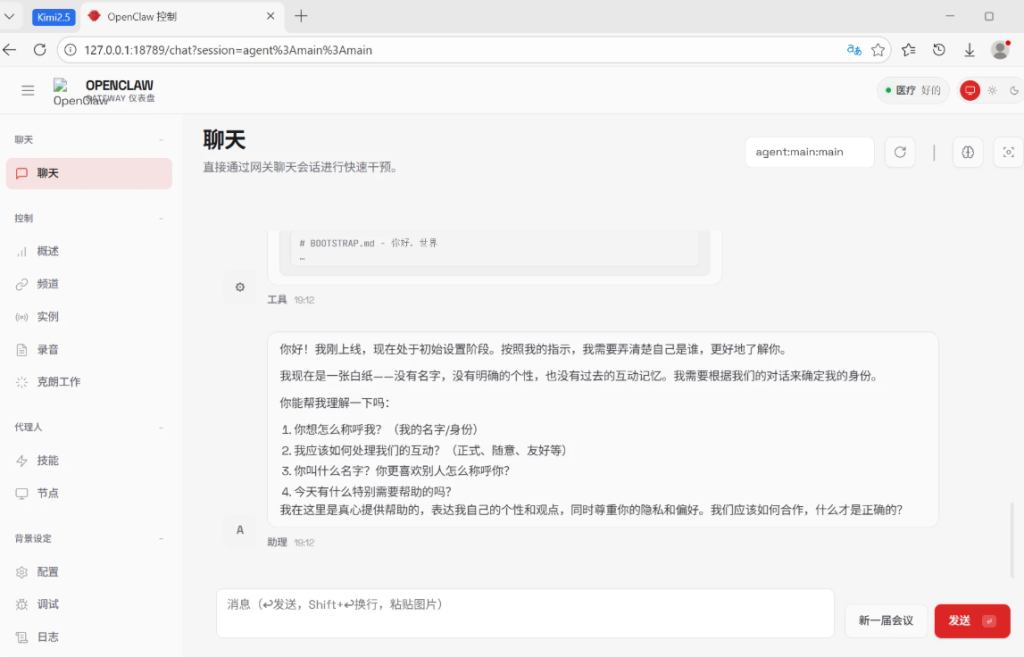This screenshot has width=1024, height=657.
Task: Open 日志 logs in the sidebar
Action: point(47,637)
